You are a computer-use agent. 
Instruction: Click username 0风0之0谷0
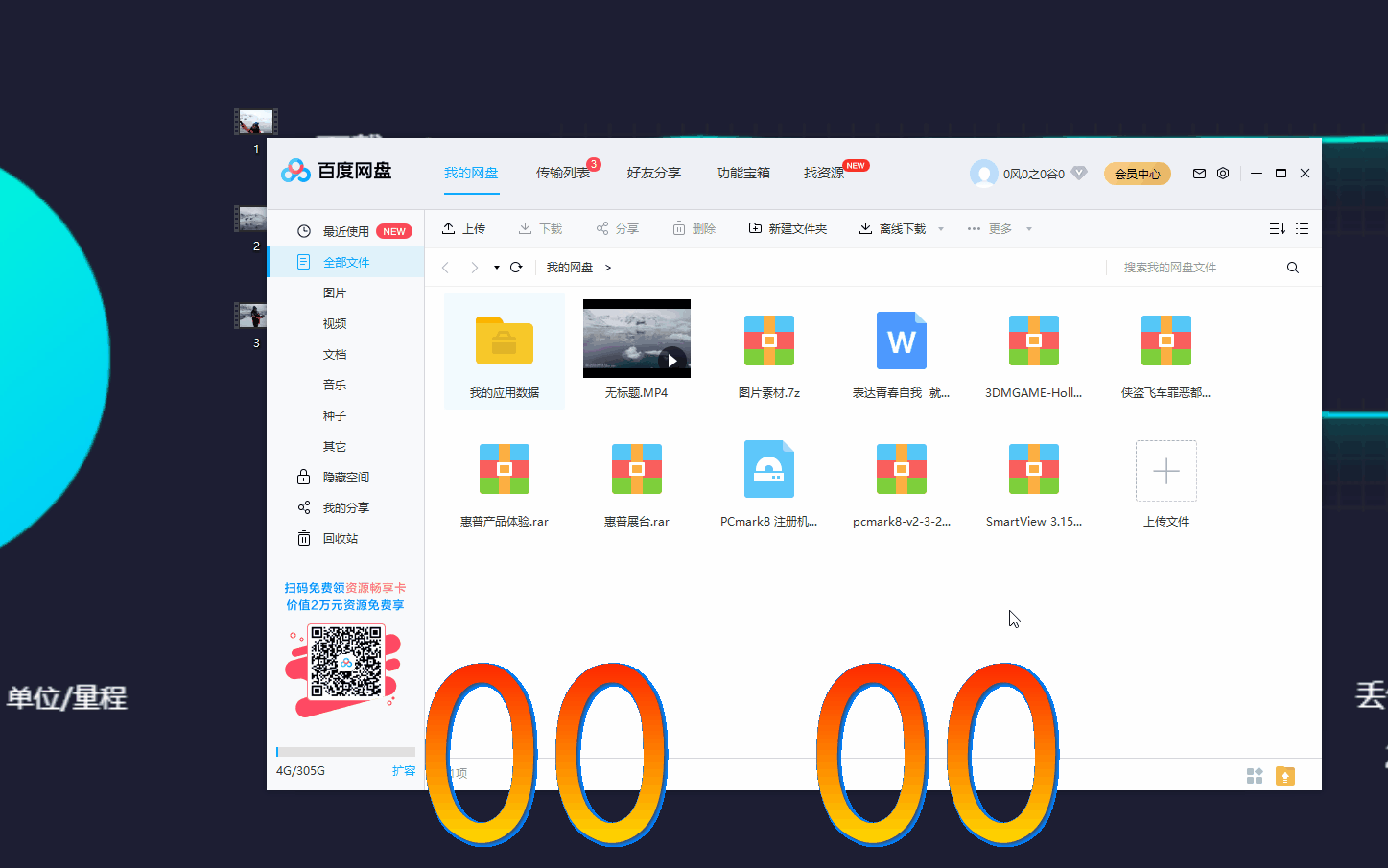pyautogui.click(x=1034, y=175)
